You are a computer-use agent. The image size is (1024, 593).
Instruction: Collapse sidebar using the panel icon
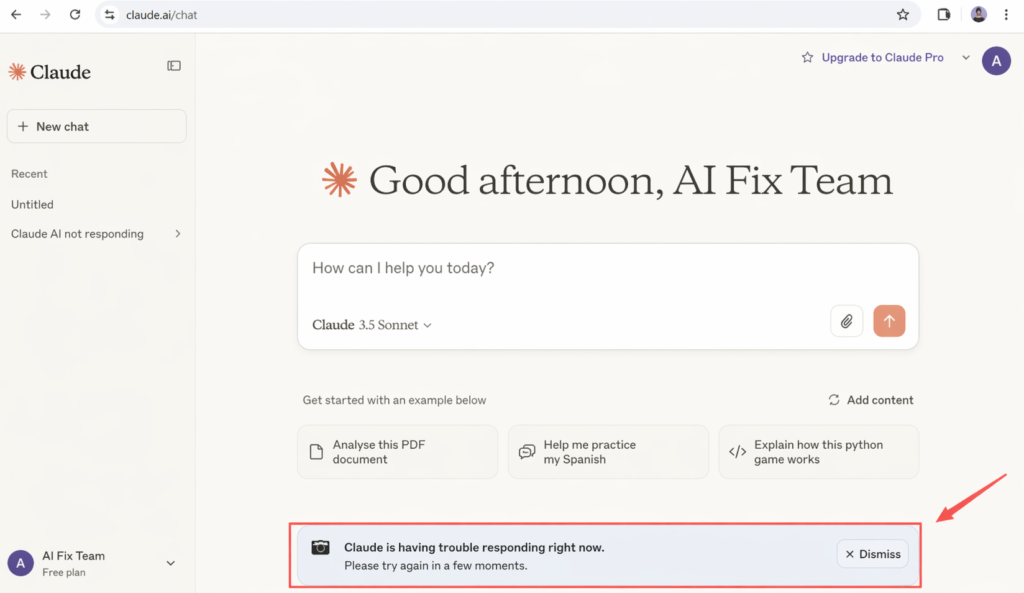[x=174, y=66]
